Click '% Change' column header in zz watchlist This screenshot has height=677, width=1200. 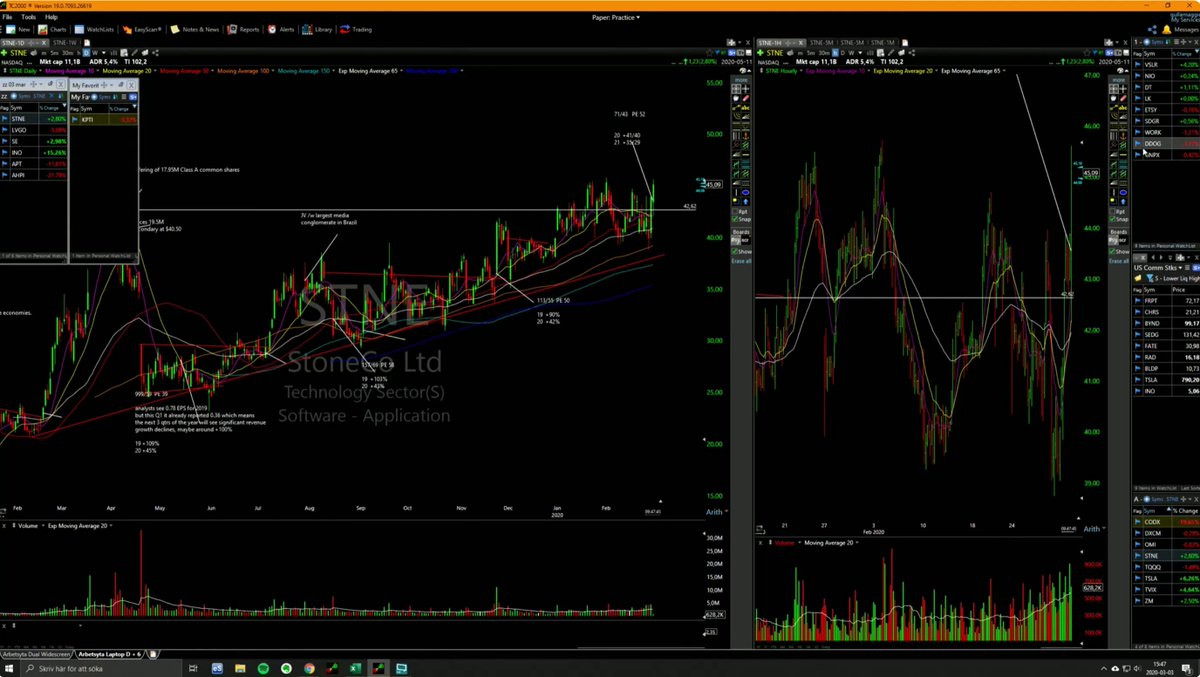click(51, 107)
